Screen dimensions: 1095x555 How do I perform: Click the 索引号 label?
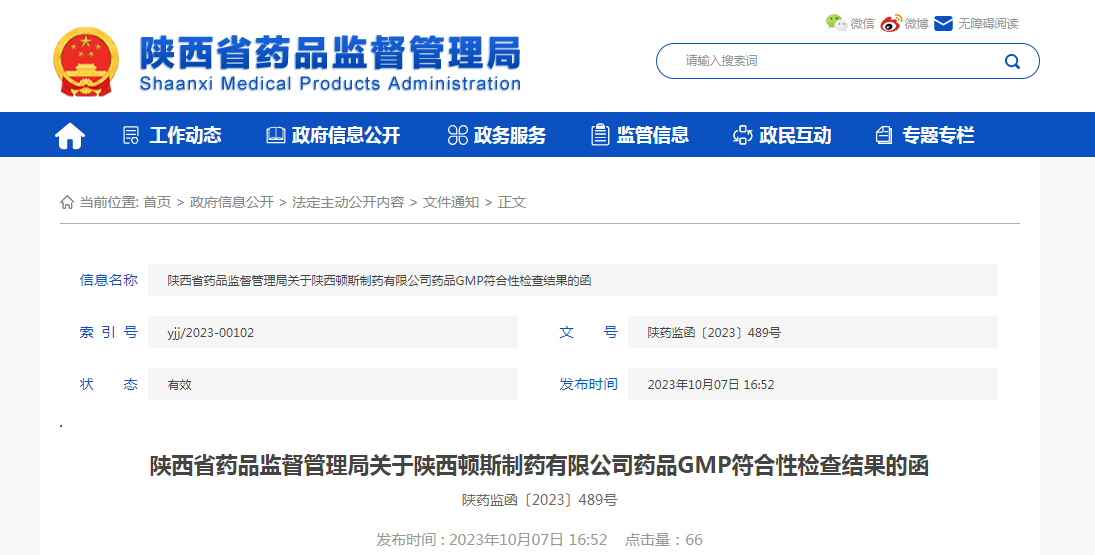108,332
